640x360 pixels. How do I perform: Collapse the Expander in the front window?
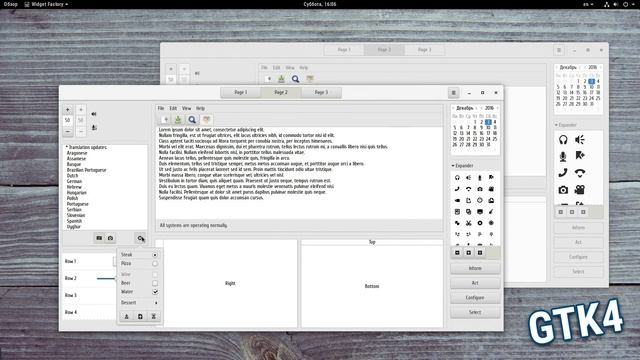(462, 166)
